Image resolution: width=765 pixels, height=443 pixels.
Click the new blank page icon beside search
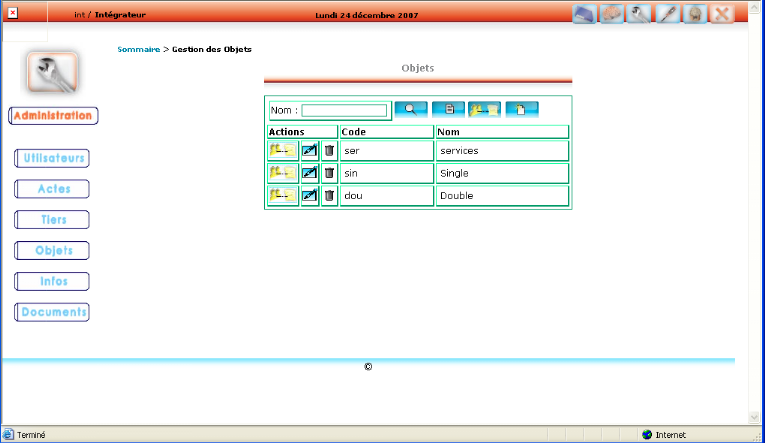(522, 109)
